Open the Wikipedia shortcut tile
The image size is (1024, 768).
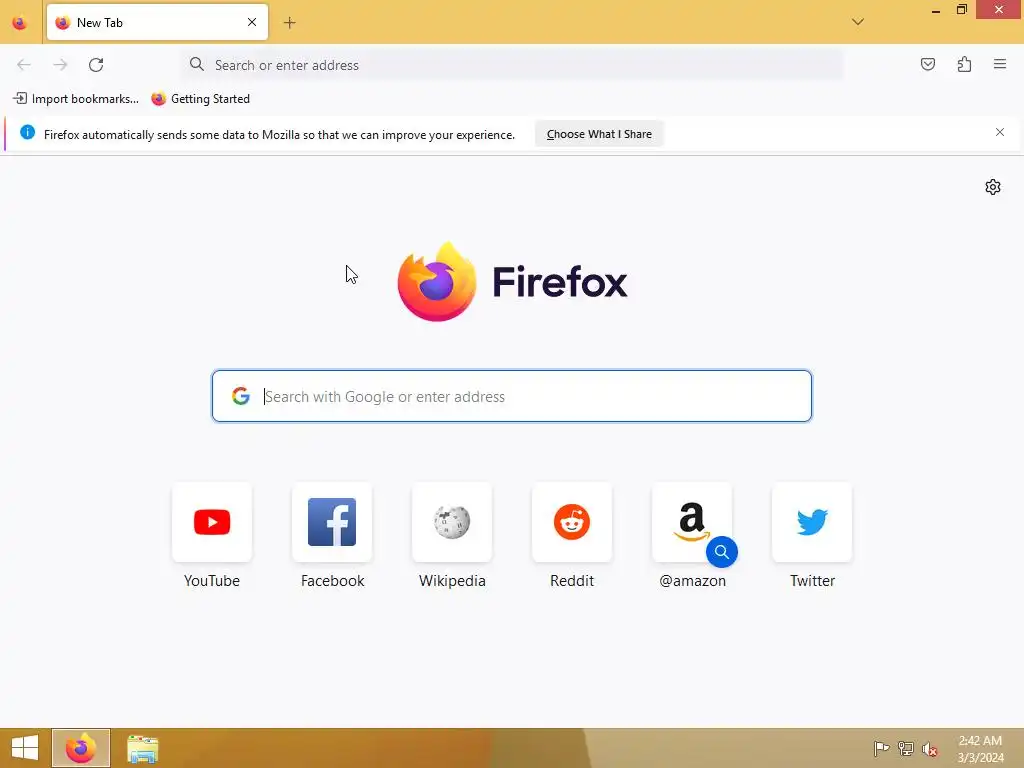tap(452, 522)
